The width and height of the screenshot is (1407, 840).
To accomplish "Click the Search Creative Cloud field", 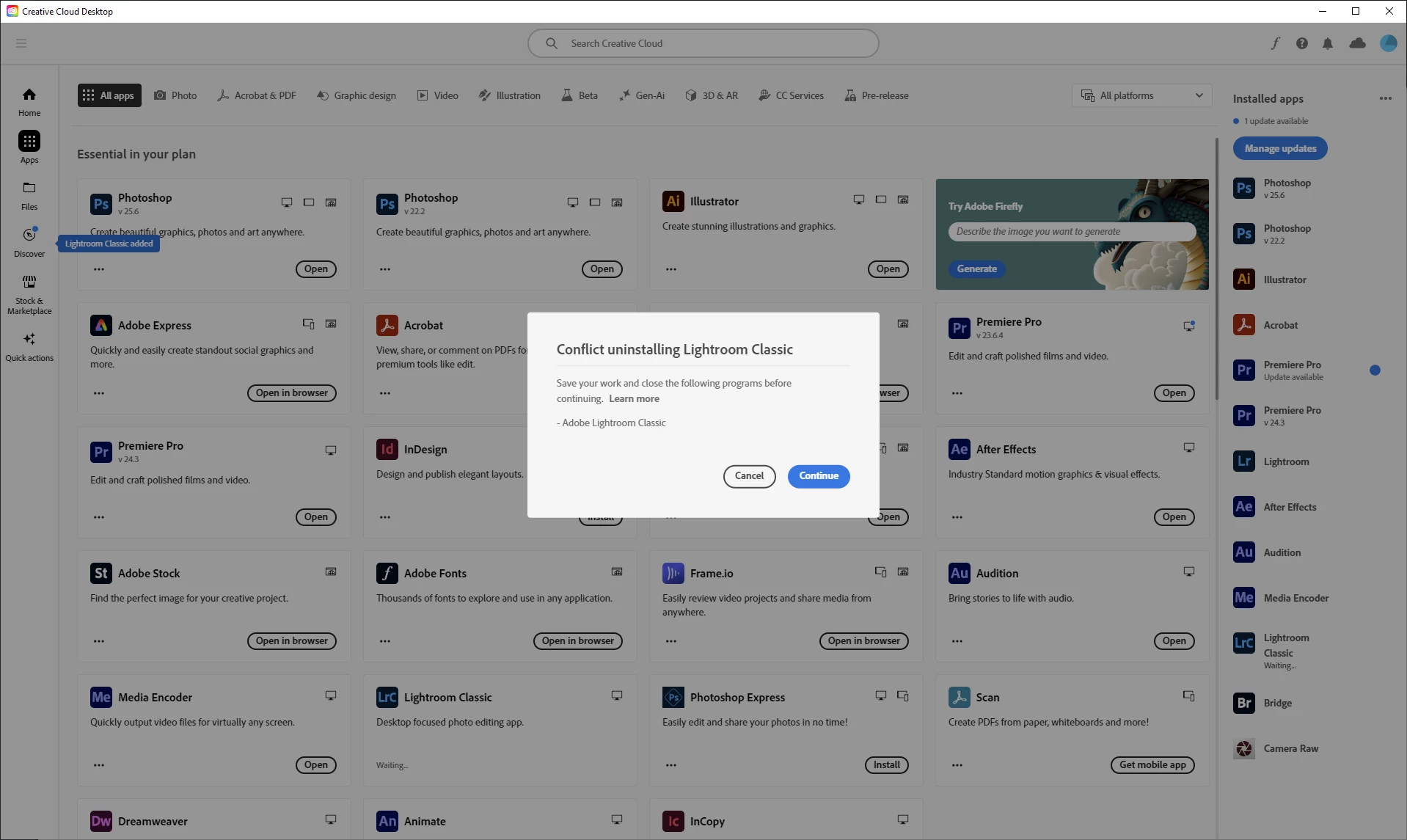I will (703, 43).
